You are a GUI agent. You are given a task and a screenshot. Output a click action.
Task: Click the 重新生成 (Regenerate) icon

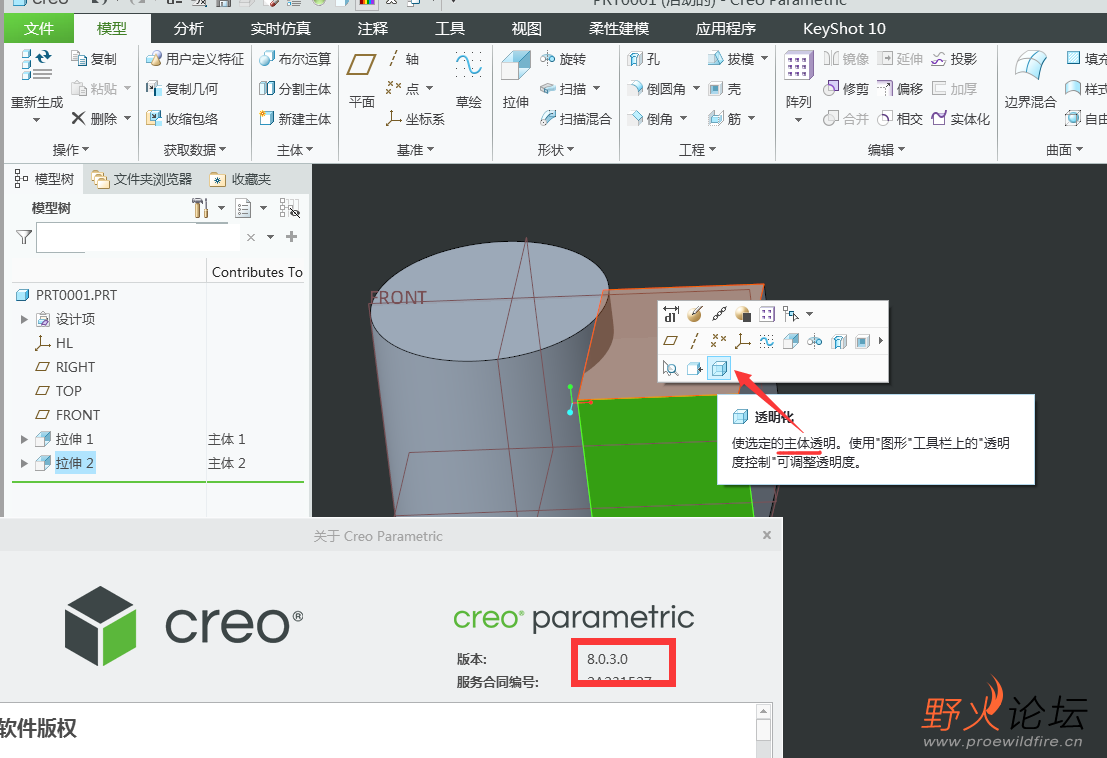pos(37,65)
